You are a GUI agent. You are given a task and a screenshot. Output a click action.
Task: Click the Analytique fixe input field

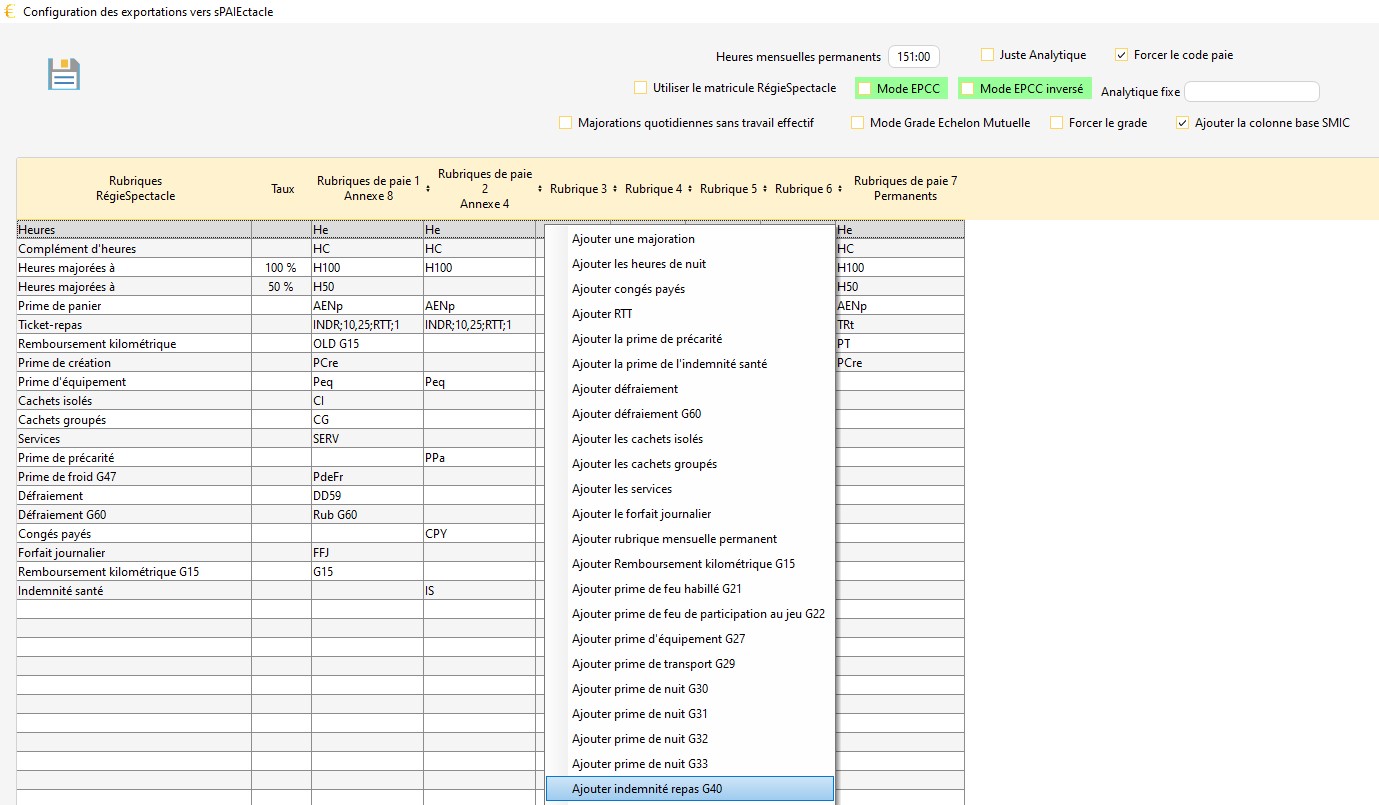(x=1251, y=92)
